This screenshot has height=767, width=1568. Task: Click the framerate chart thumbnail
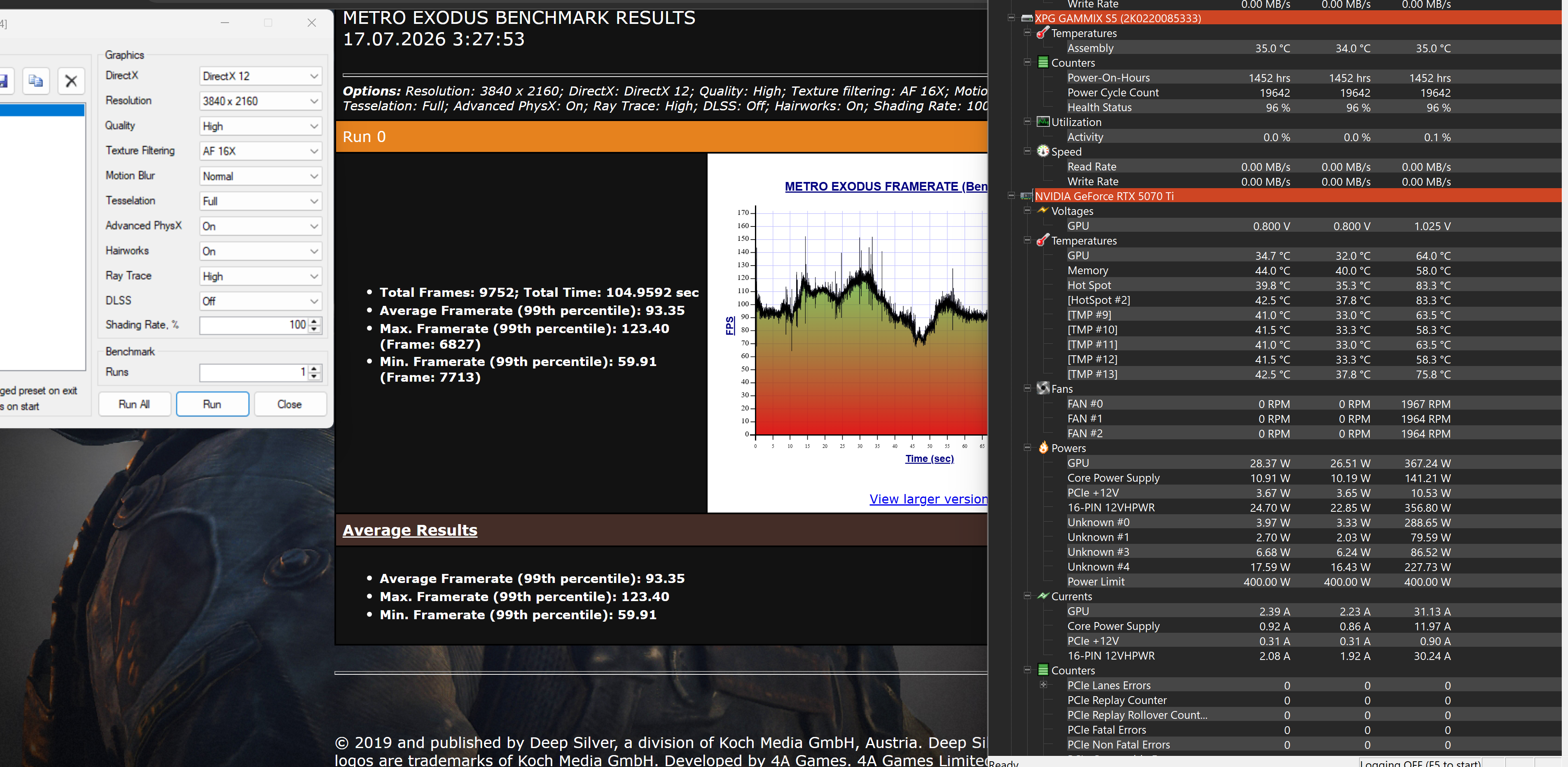click(847, 332)
